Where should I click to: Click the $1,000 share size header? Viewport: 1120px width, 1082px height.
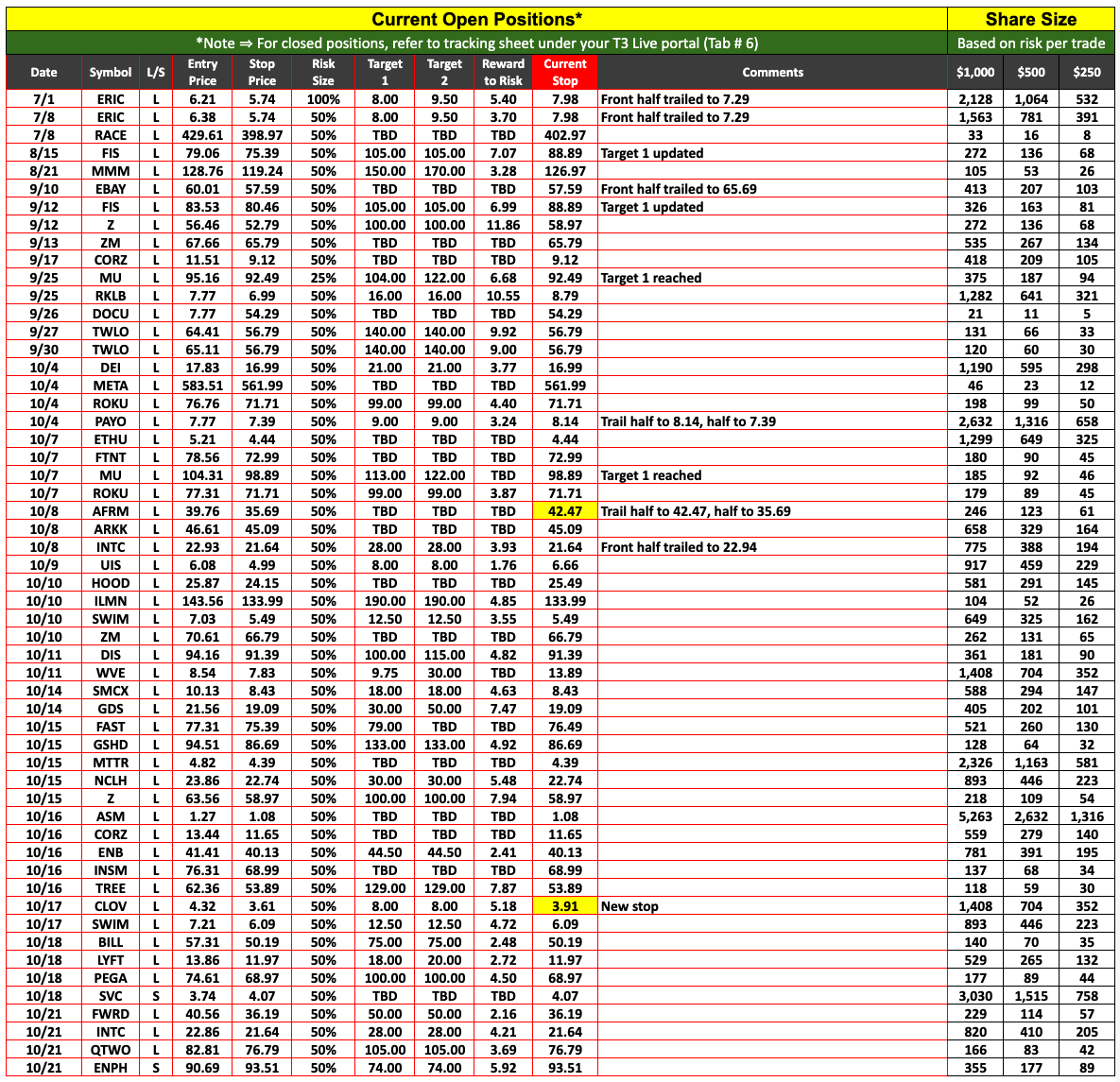pos(975,72)
